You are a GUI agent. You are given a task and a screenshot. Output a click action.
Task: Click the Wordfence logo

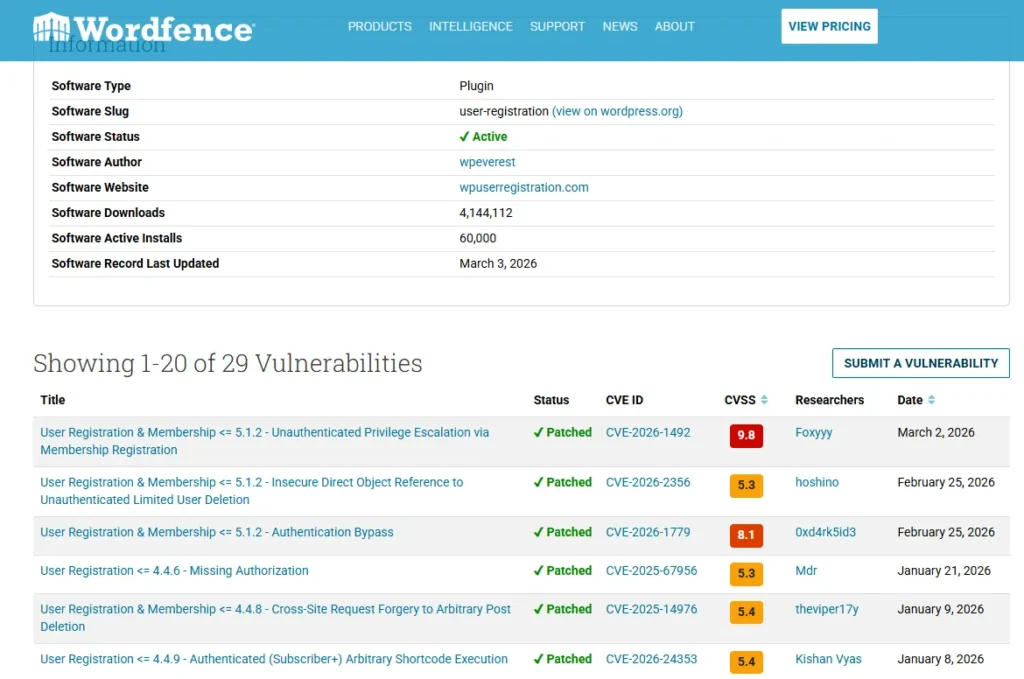(143, 27)
